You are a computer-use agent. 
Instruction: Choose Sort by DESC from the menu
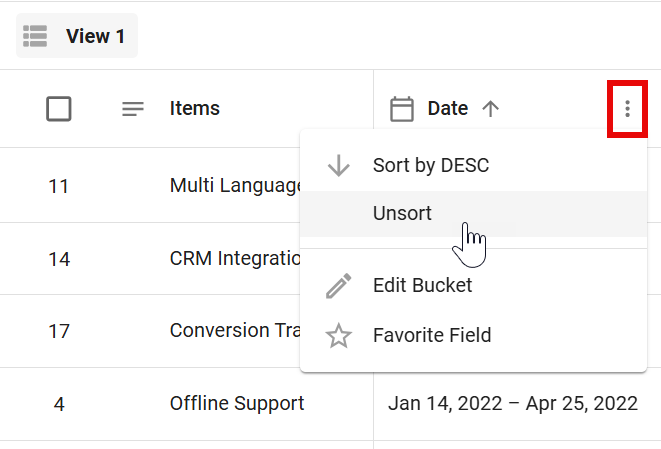tap(430, 166)
